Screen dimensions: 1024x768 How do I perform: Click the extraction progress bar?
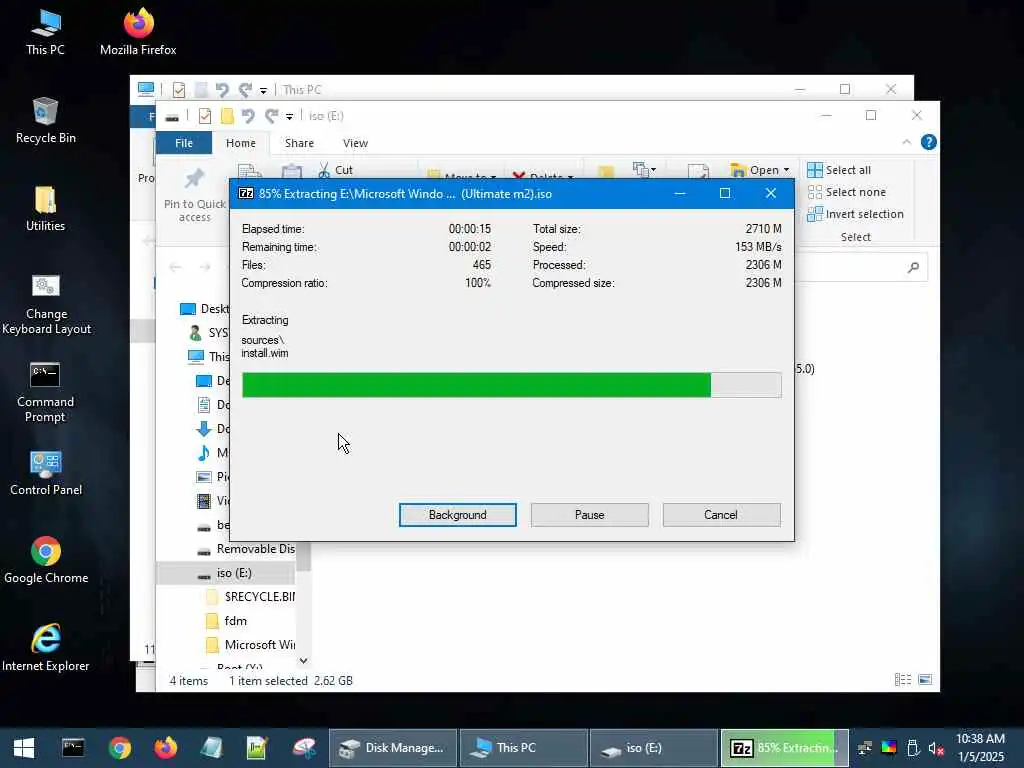(511, 385)
